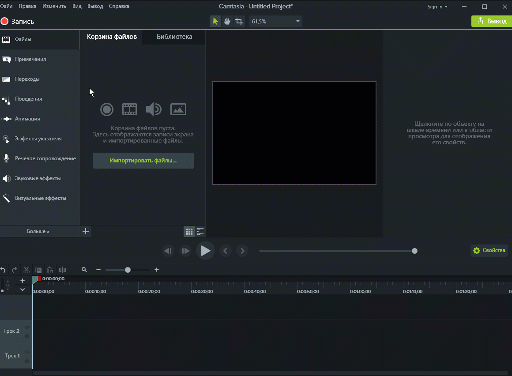Expand the Больше tools list
The image size is (512, 376).
click(x=38, y=231)
